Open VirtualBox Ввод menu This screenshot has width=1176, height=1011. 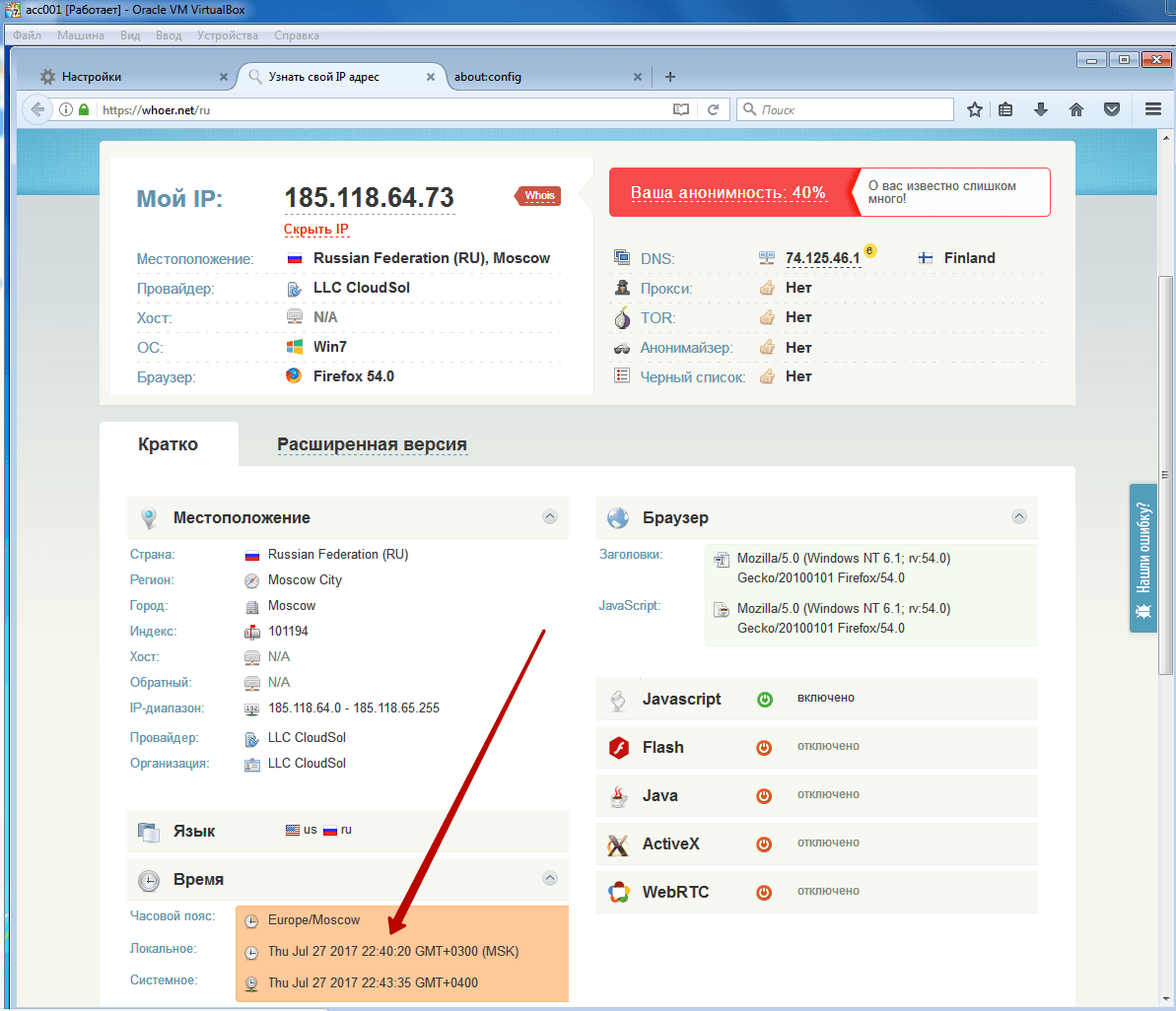click(169, 35)
